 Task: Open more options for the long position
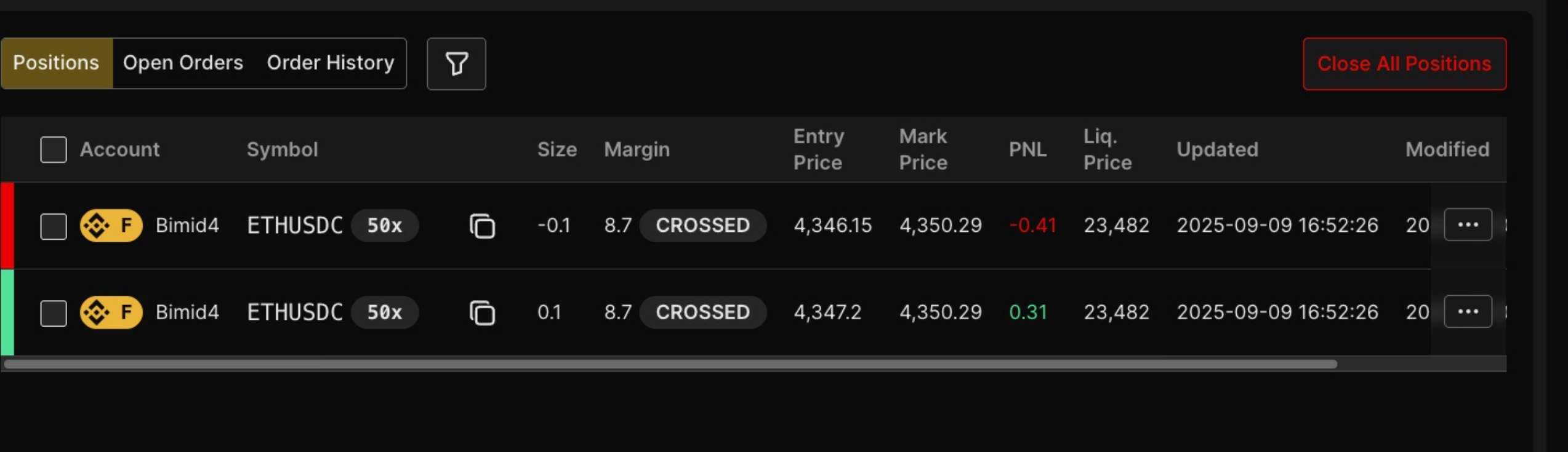(1467, 312)
